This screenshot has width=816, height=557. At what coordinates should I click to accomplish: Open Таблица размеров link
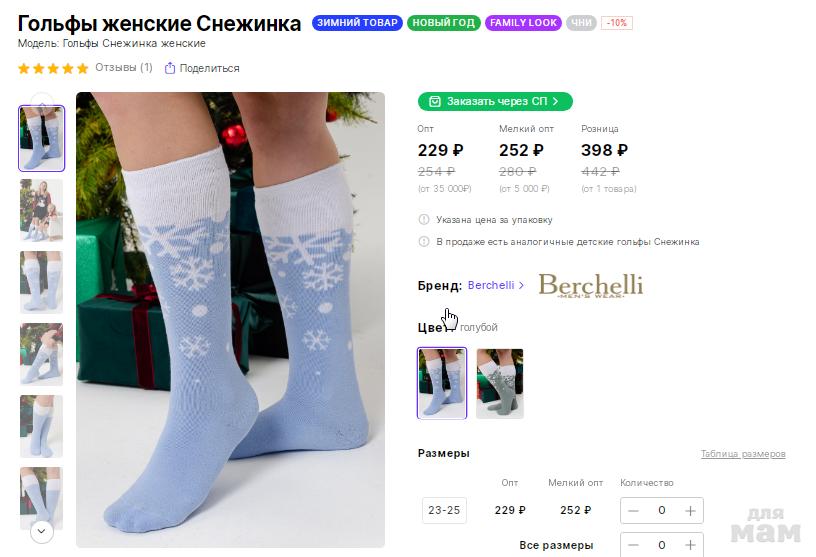coord(743,454)
